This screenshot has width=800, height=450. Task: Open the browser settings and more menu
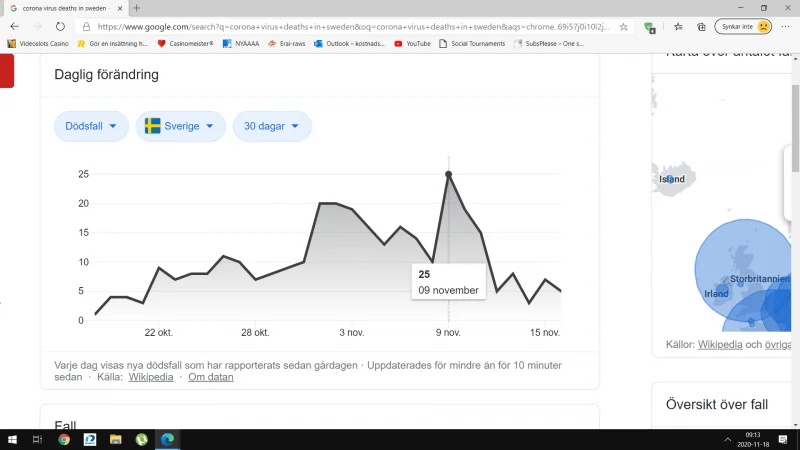point(785,27)
